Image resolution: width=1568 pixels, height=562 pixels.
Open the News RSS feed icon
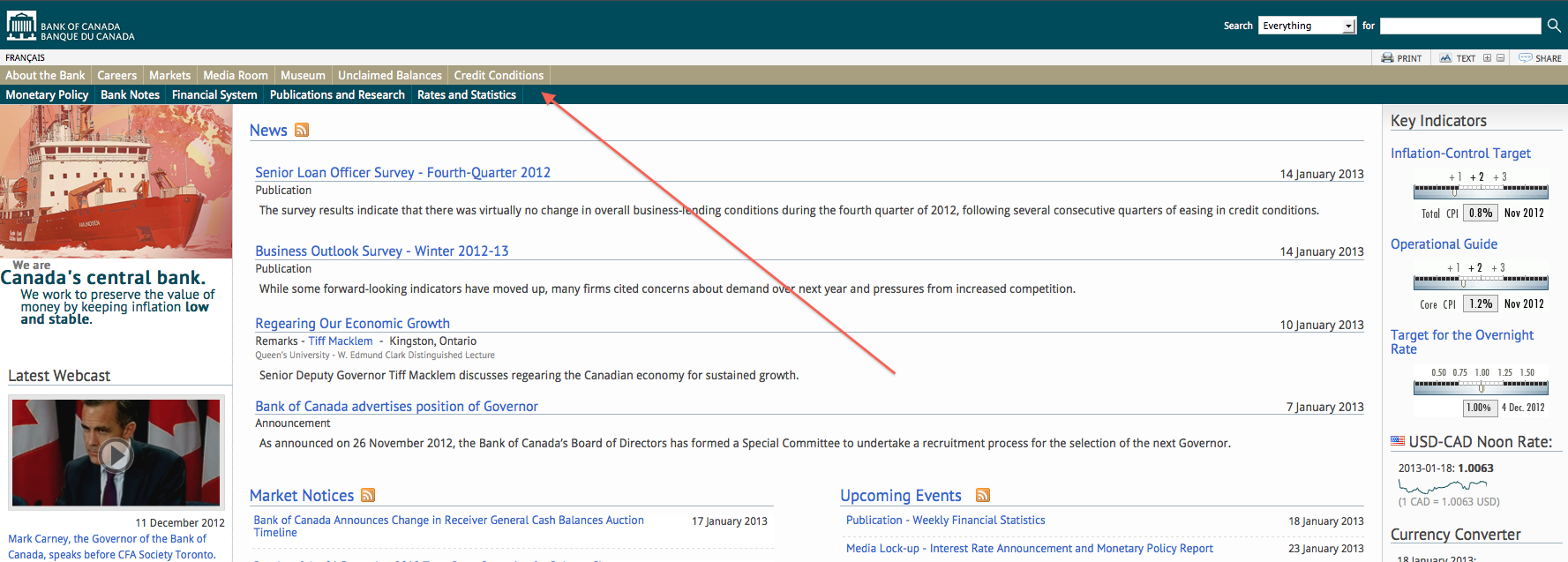click(x=302, y=131)
